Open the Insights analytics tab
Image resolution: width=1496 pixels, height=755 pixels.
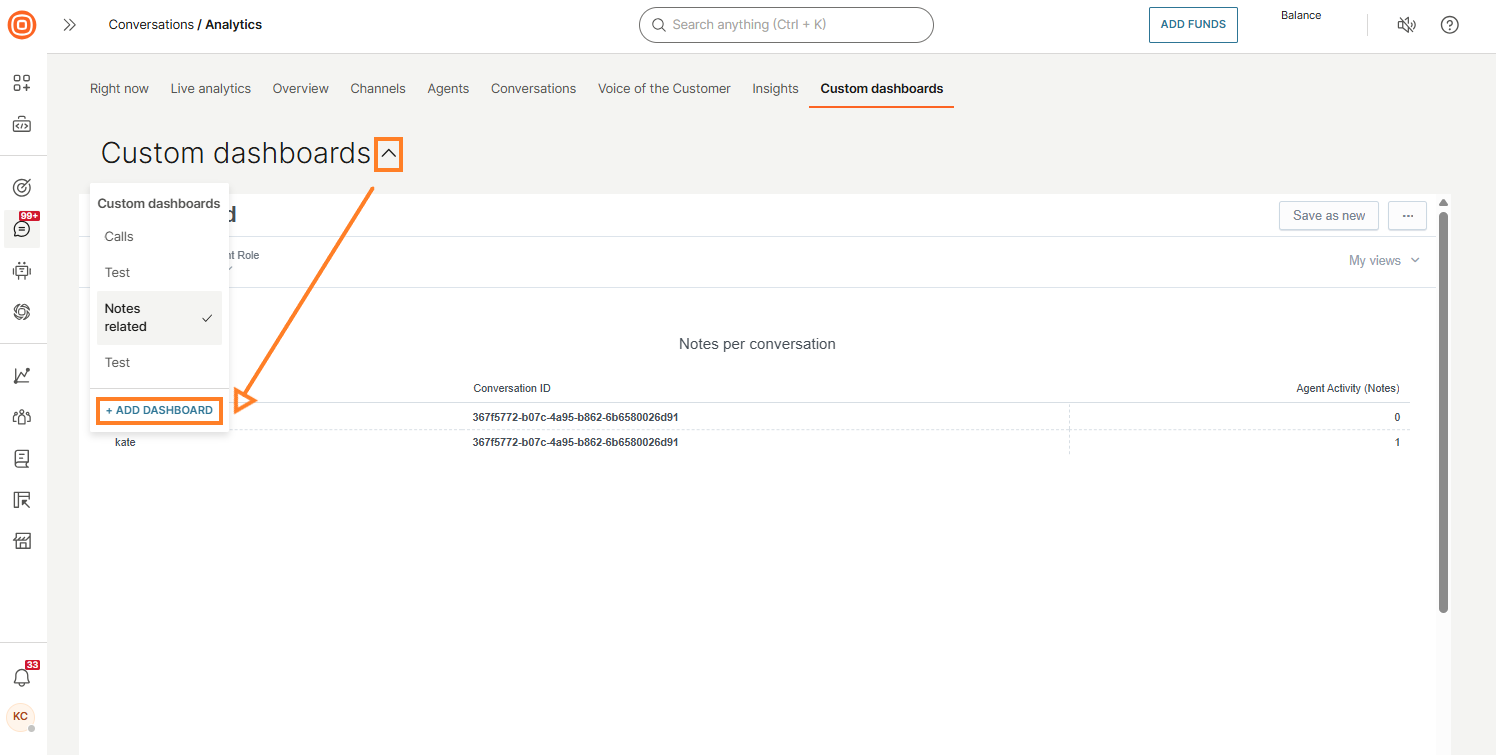775,88
